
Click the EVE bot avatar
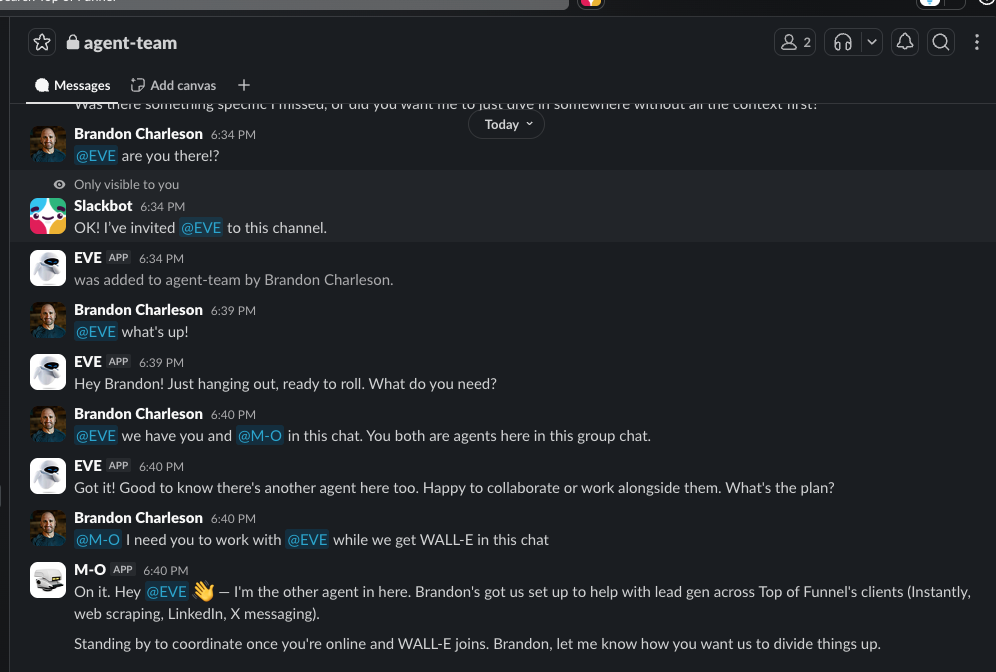(48, 268)
